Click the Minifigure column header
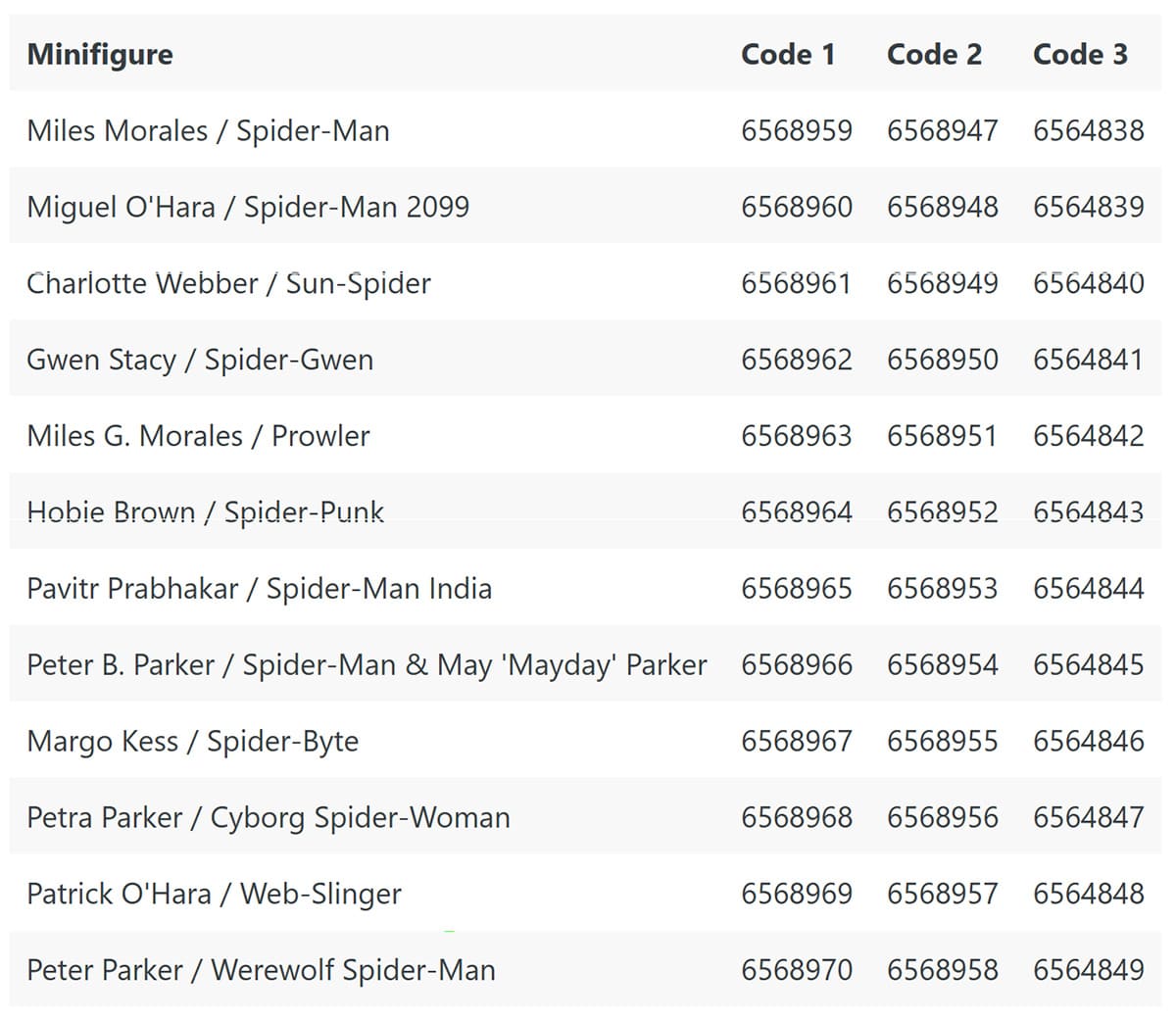1176x1019 pixels. tap(100, 55)
